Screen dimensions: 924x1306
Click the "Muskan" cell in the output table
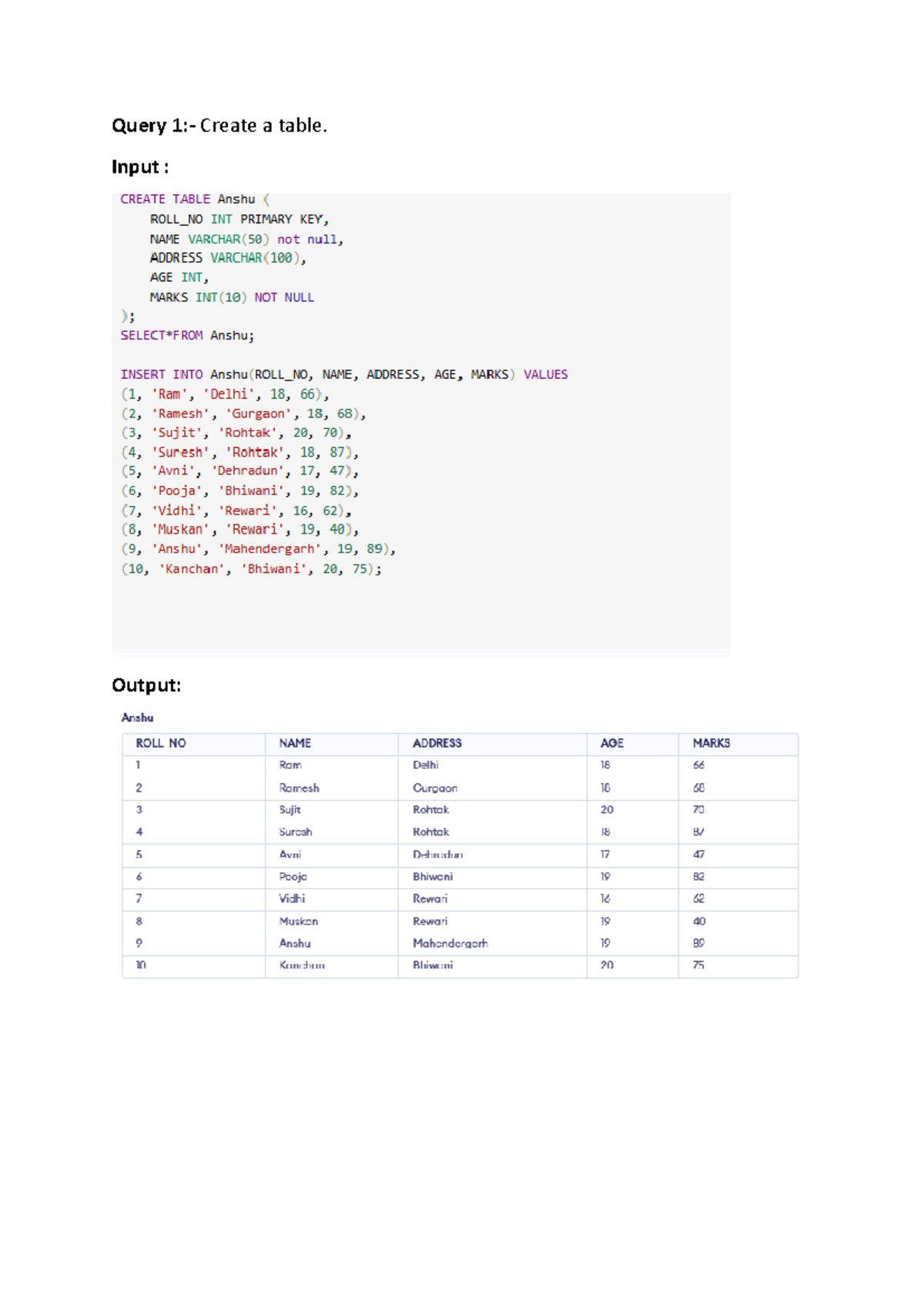298,922
